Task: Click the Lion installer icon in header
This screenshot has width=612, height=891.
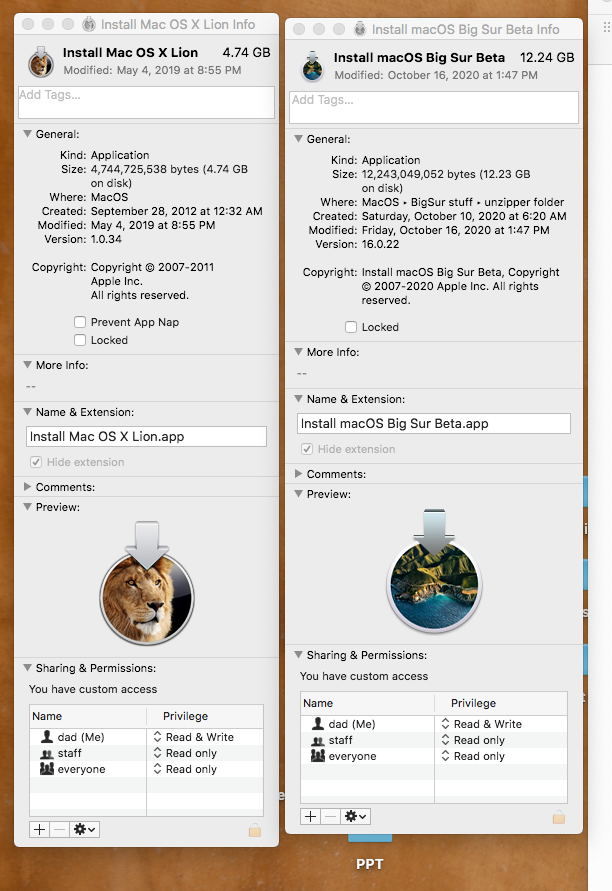Action: (x=41, y=61)
